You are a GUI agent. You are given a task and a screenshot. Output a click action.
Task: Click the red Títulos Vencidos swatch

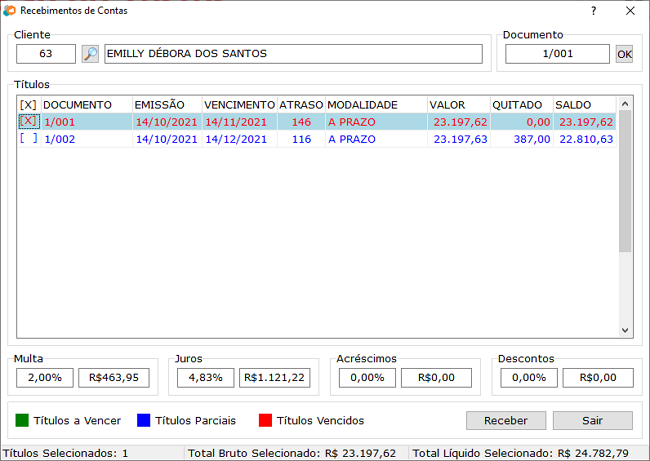pos(265,420)
